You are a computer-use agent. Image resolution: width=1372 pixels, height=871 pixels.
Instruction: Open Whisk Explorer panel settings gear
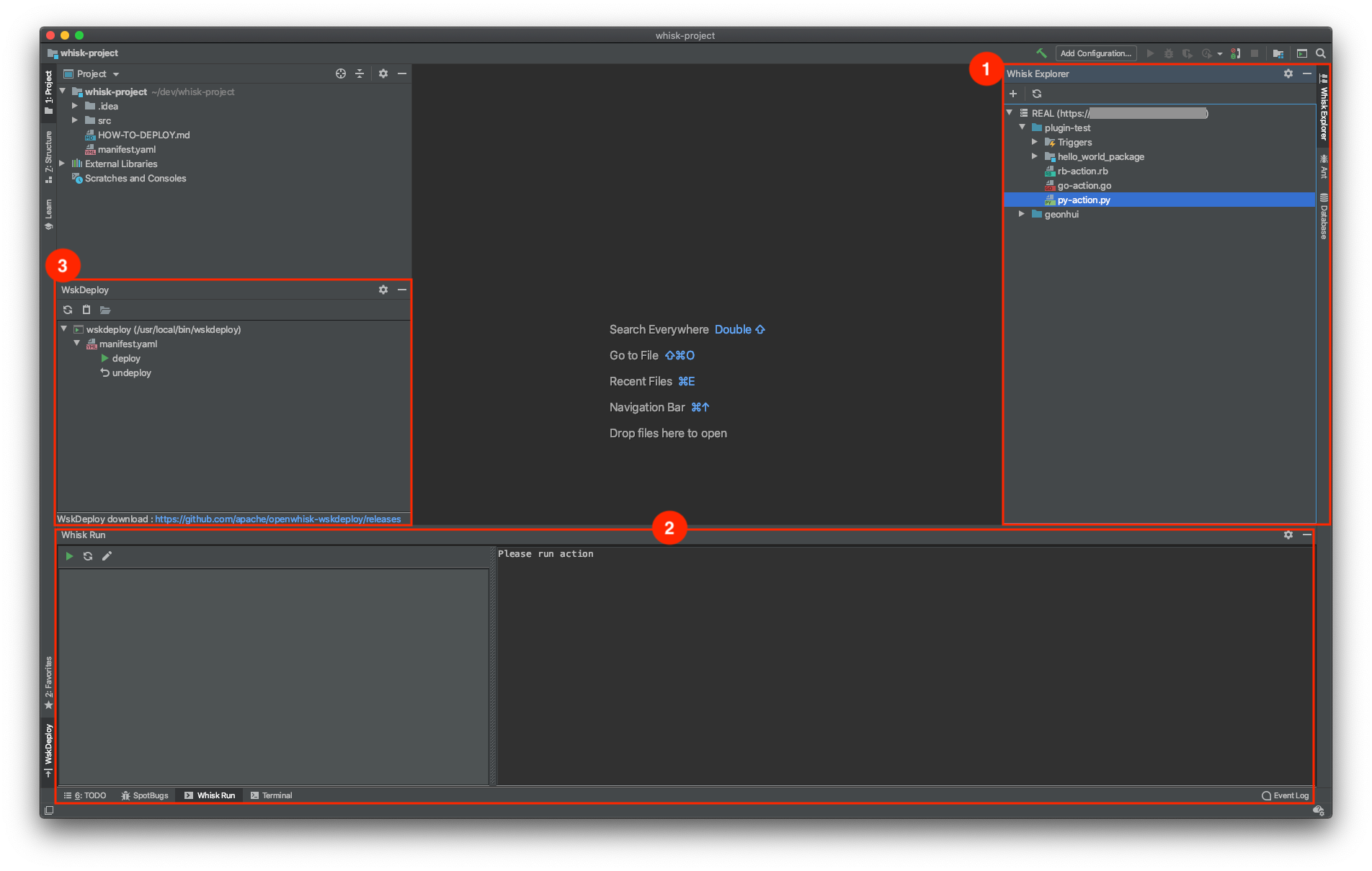pos(1288,73)
